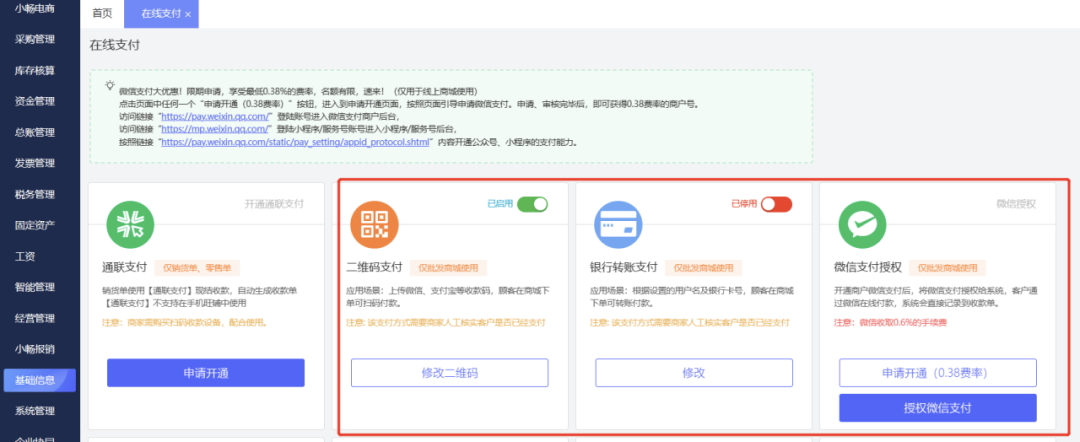Click the lightbulb tip icon
This screenshot has height=442, width=1080.
110,85
